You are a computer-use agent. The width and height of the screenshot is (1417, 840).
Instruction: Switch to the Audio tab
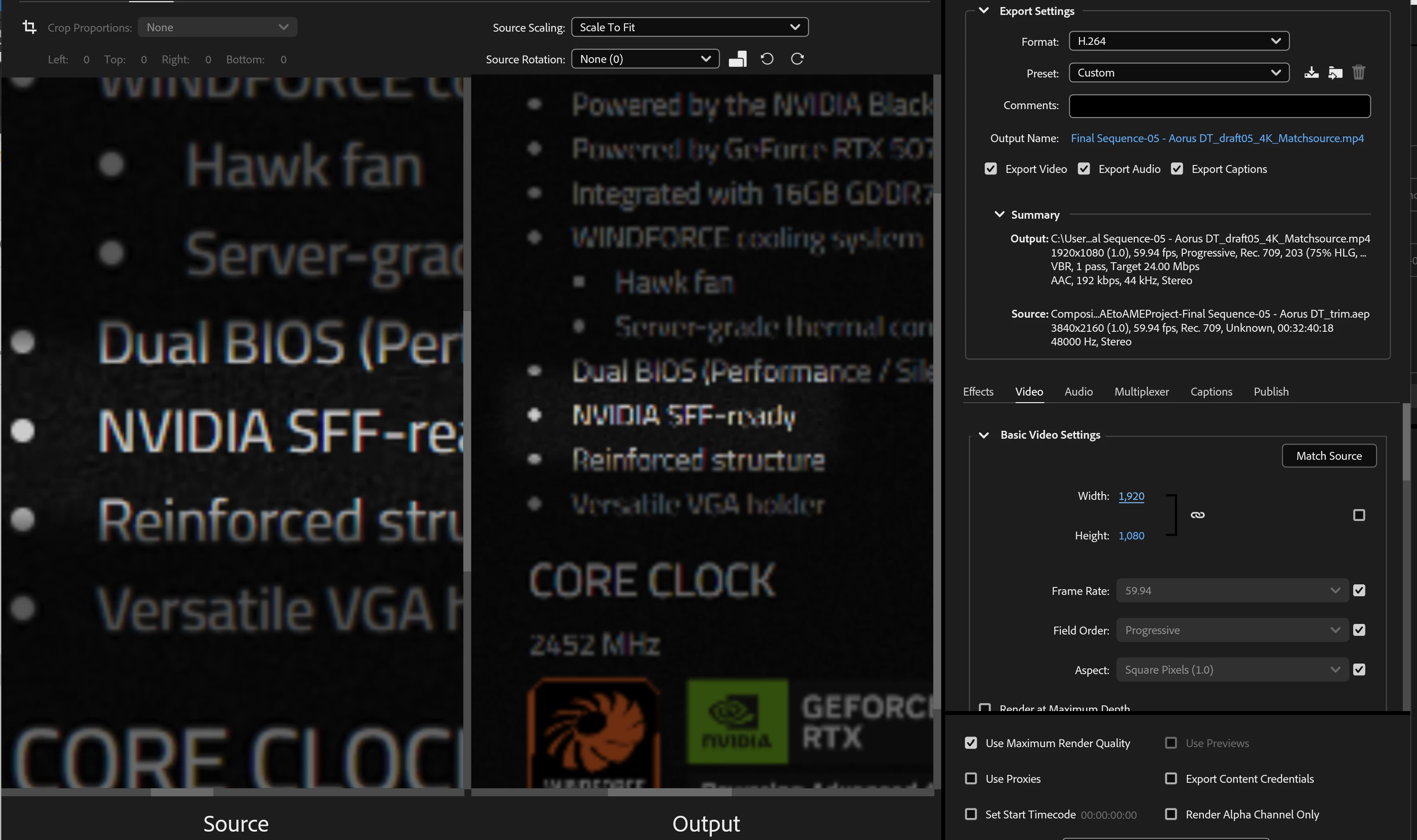point(1078,391)
